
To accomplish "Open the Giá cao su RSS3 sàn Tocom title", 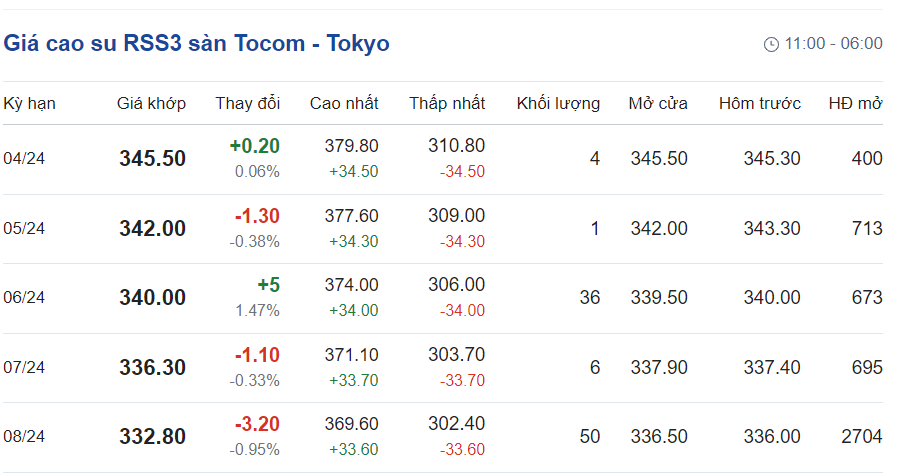I will [x=197, y=44].
